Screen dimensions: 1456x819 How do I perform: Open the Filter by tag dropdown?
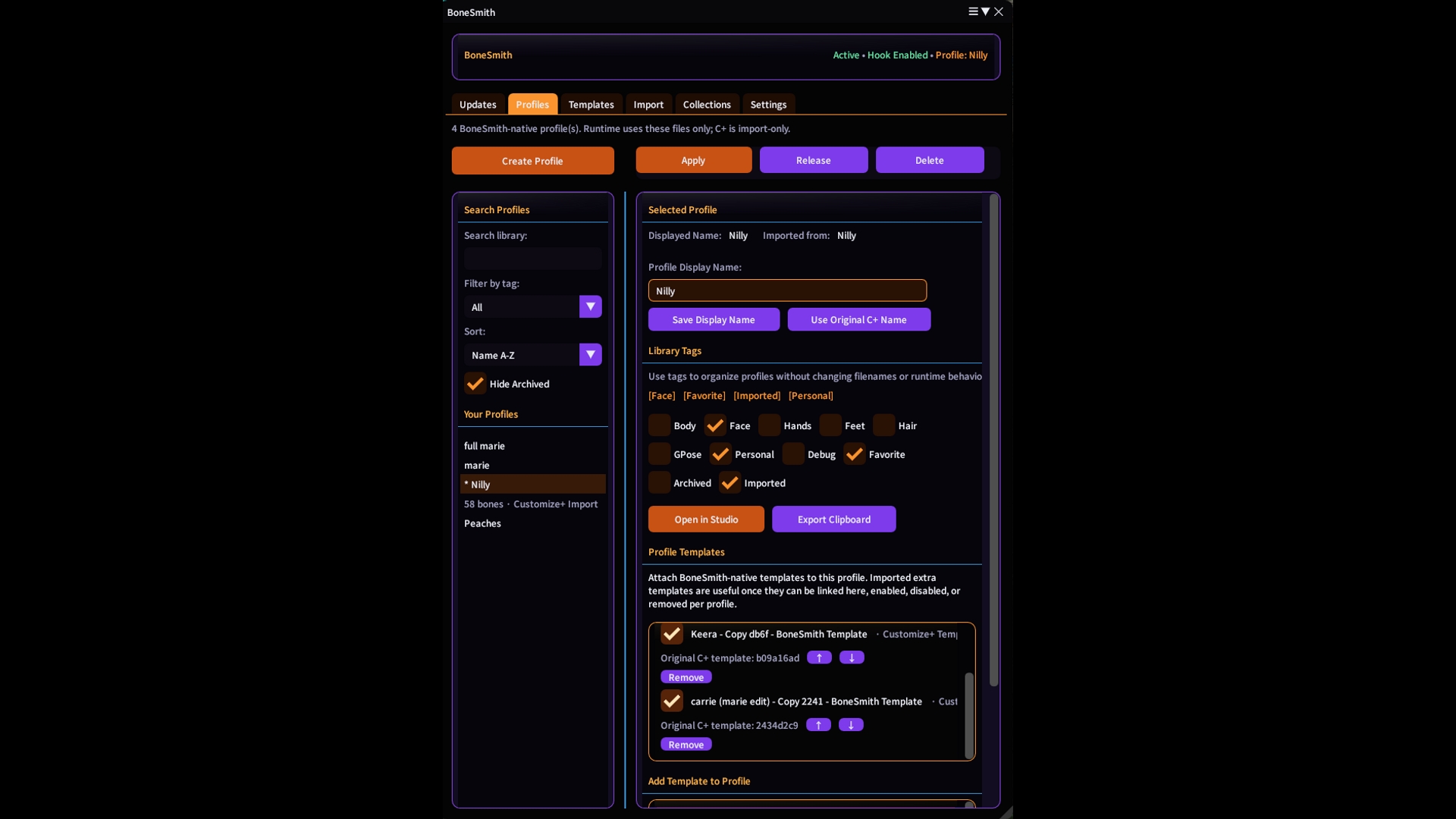tap(533, 307)
